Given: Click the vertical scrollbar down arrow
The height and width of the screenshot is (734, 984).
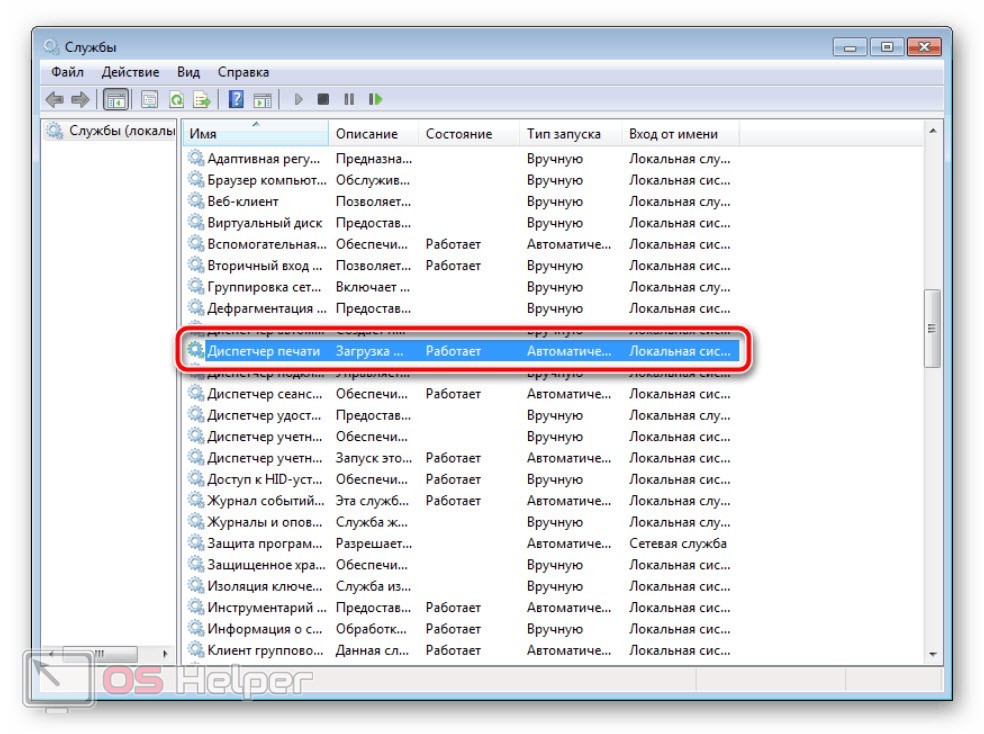Looking at the screenshot, I should (932, 654).
